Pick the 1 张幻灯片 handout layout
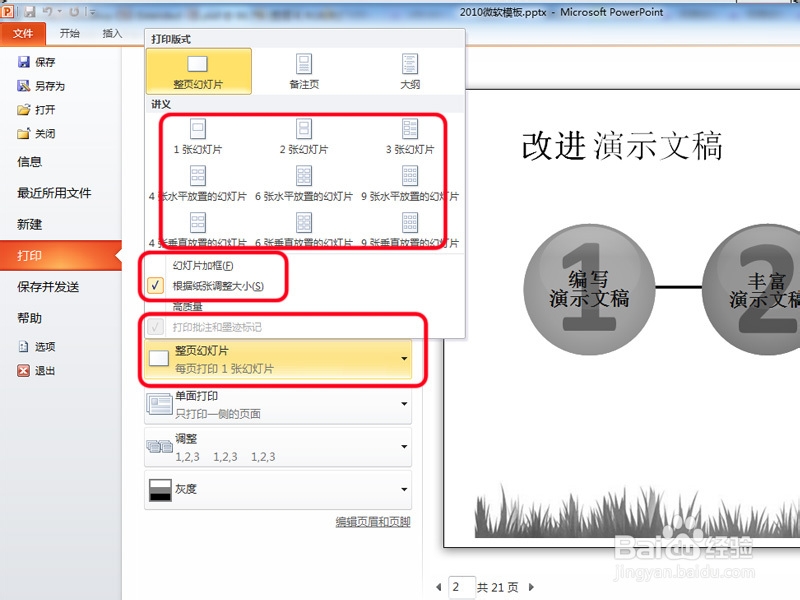This screenshot has width=800, height=600. click(197, 129)
